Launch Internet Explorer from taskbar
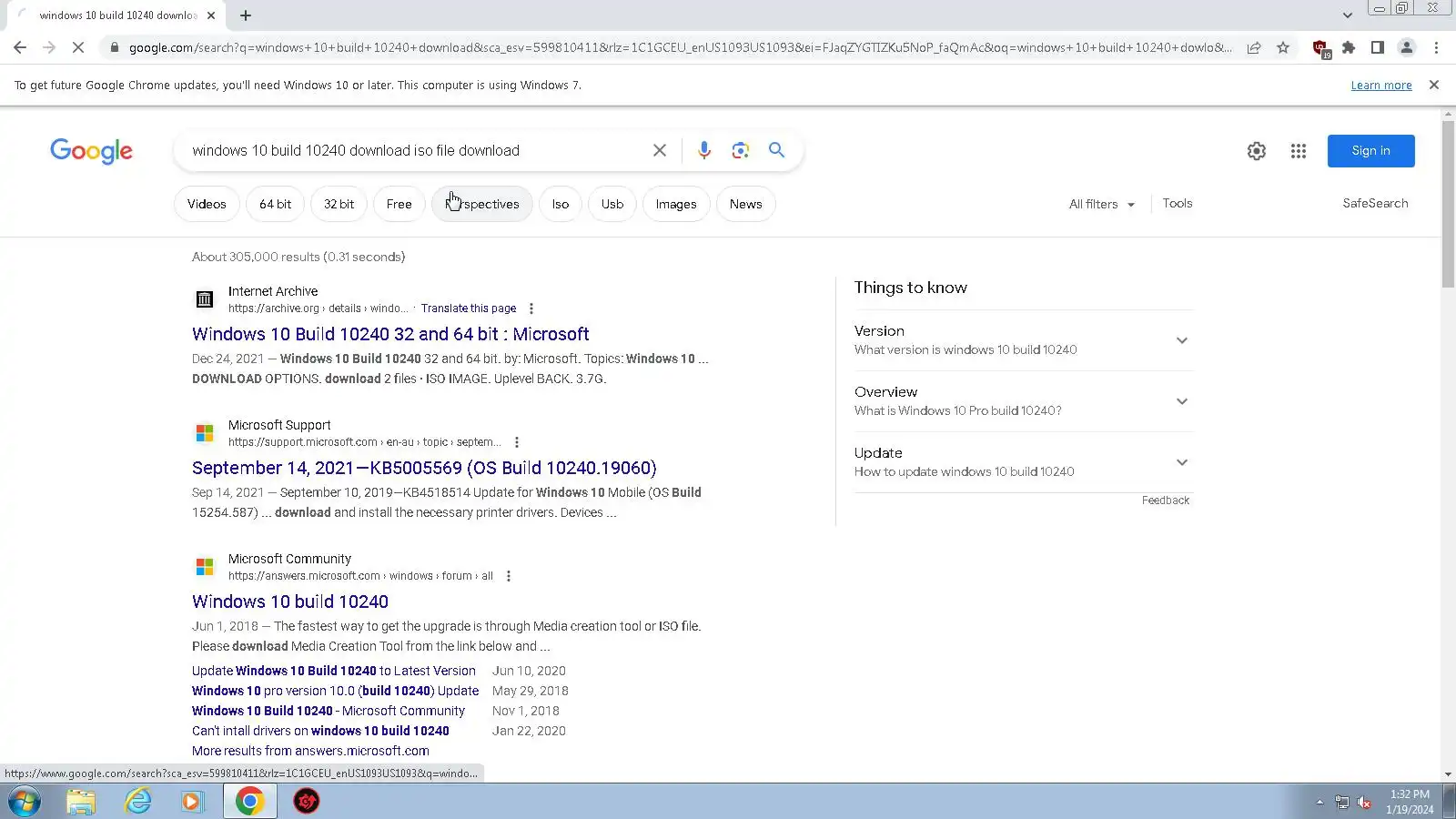This screenshot has width=1456, height=819. (x=138, y=802)
